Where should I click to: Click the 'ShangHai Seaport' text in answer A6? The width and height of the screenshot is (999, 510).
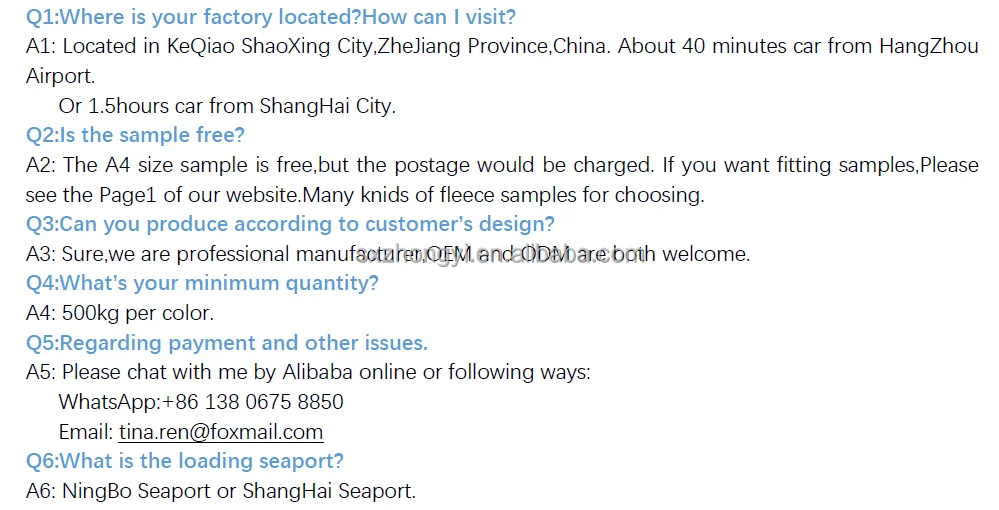[x=328, y=491]
